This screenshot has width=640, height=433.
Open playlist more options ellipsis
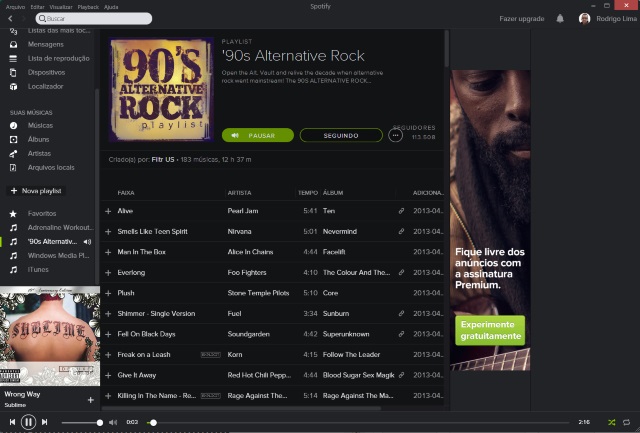[395, 135]
